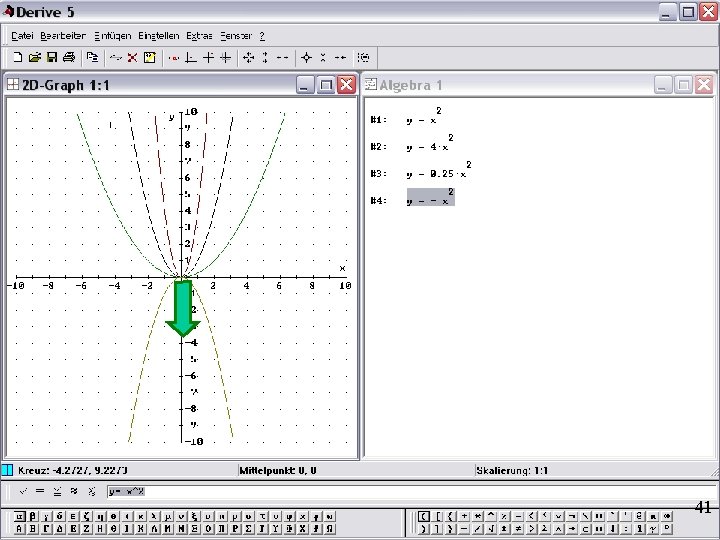This screenshot has height=540, width=720.
Task: Open a file with the folder icon
Action: (x=34, y=57)
